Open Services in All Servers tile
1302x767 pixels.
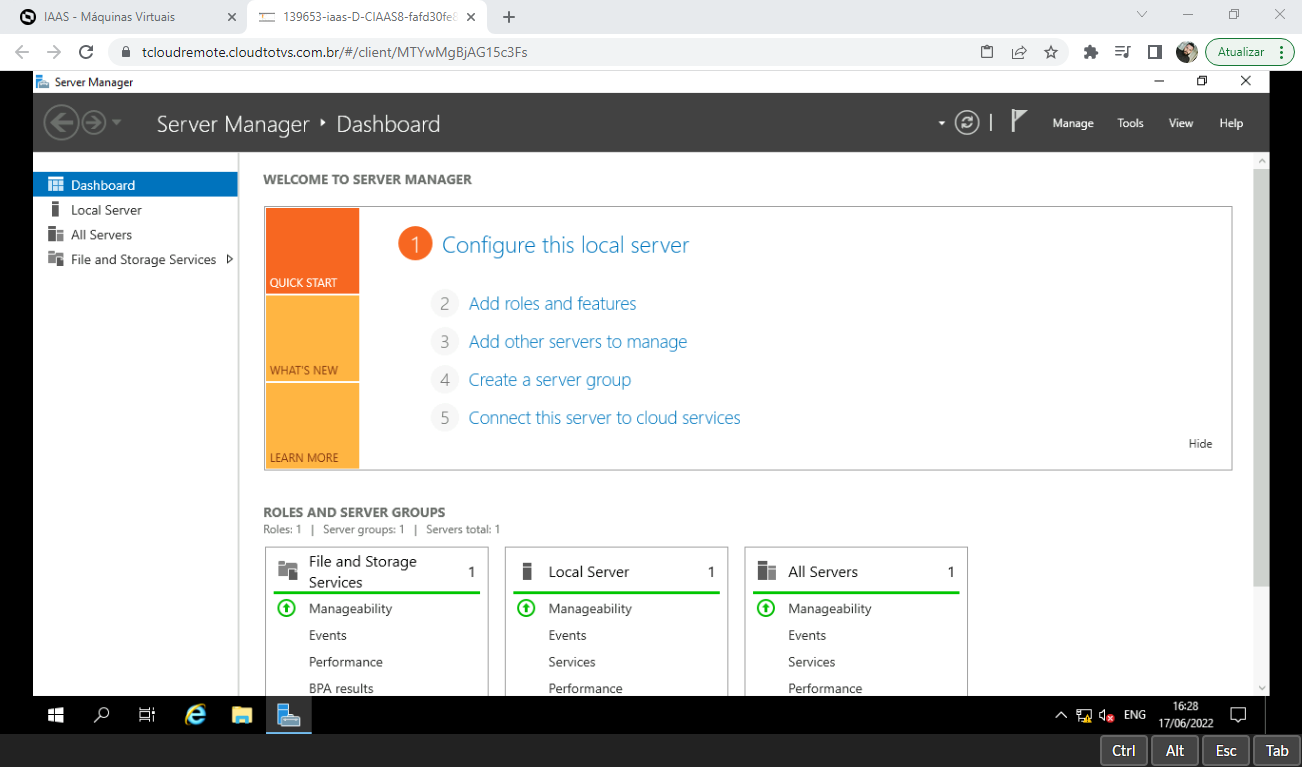click(812, 662)
